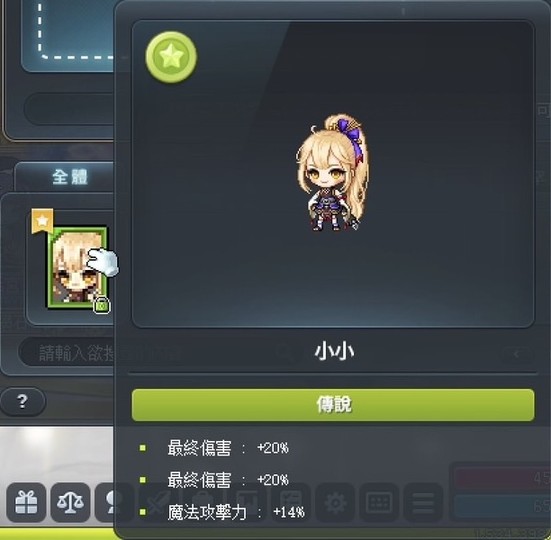
Task: Click the green star rank badge
Action: pyautogui.click(x=171, y=57)
